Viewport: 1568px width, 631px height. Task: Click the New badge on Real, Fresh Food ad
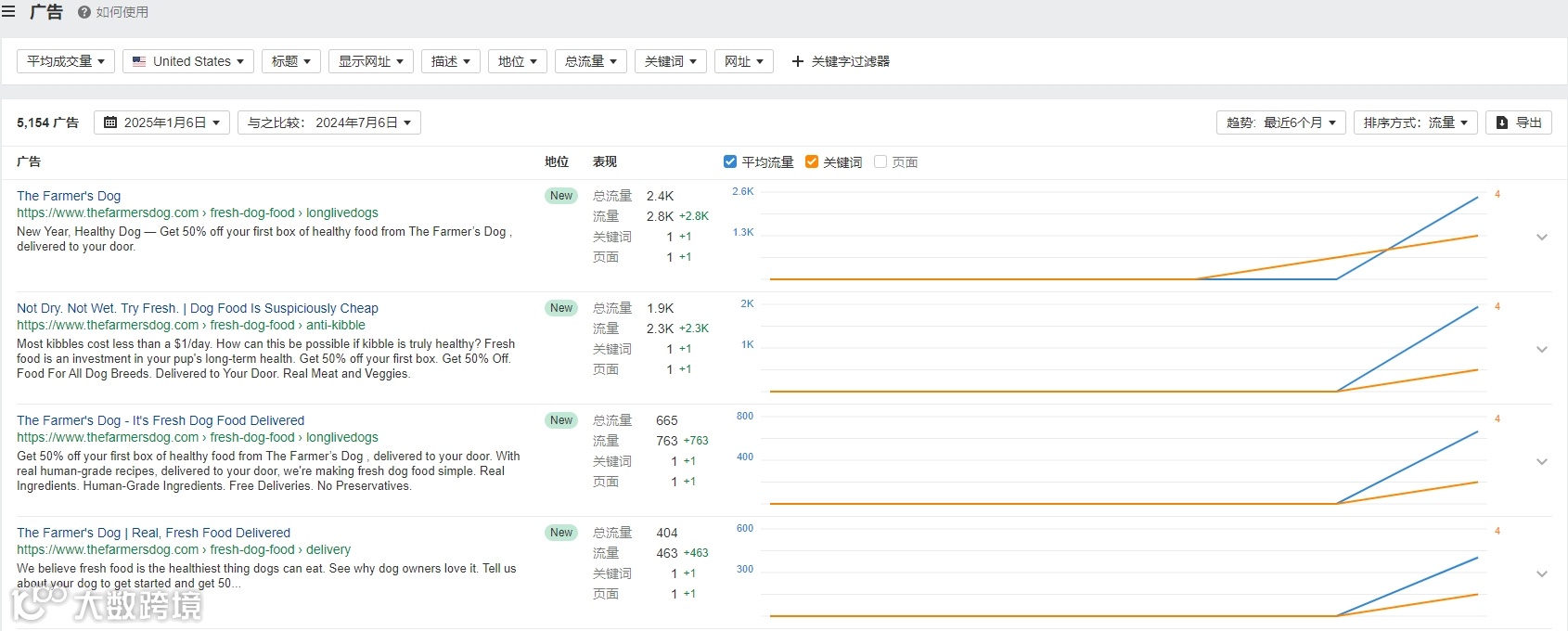[561, 533]
